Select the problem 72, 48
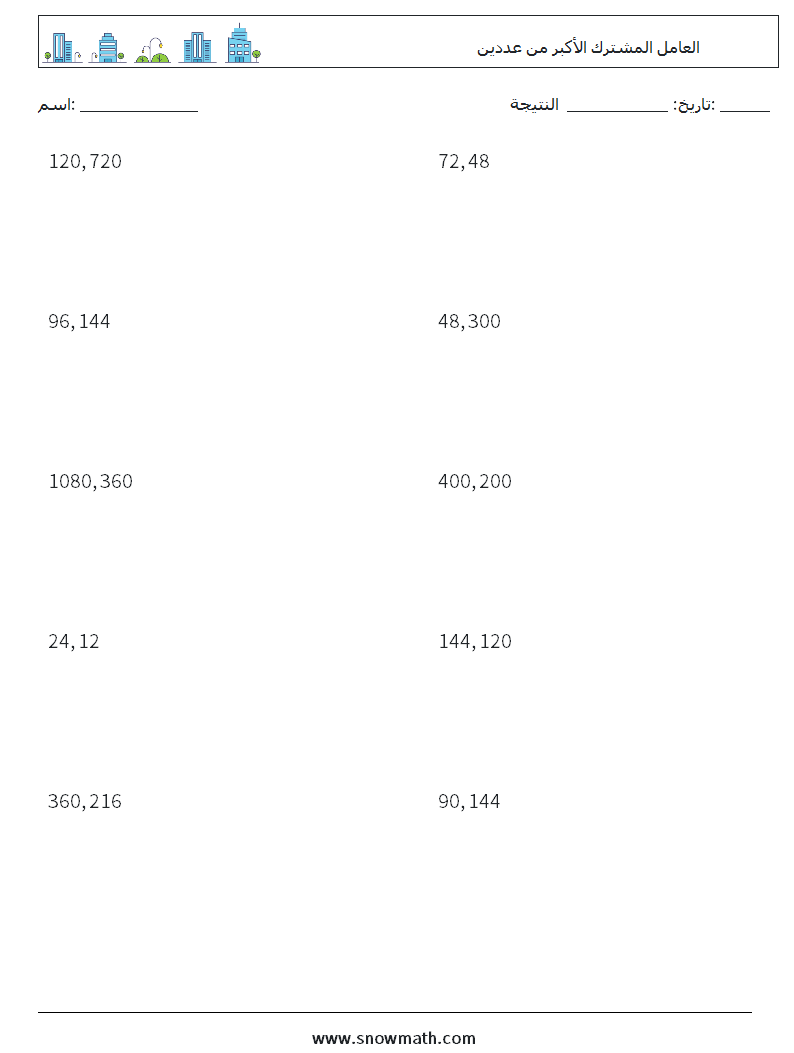This screenshot has height=1053, width=794. [464, 162]
